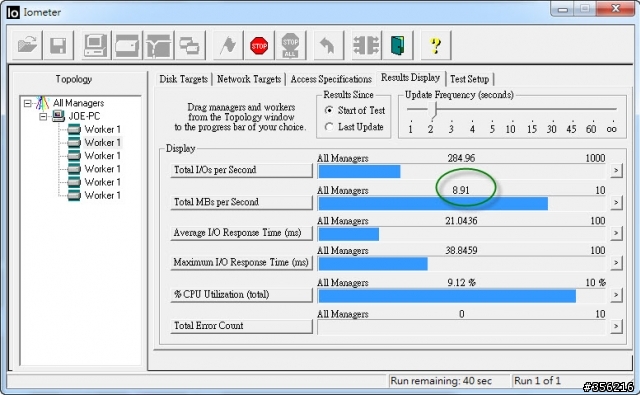Image resolution: width=640 pixels, height=395 pixels.
Task: Start new disk worker icon
Action: (x=127, y=45)
